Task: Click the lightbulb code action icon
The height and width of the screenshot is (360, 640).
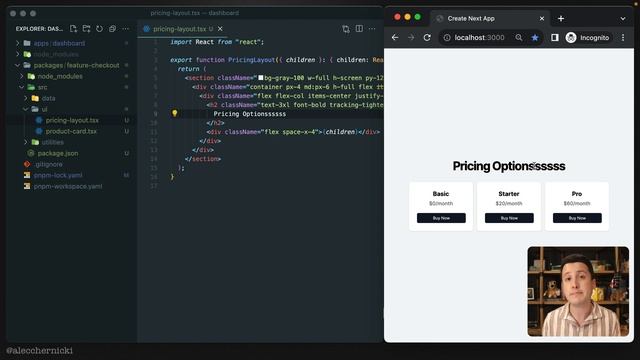Action: [175, 113]
